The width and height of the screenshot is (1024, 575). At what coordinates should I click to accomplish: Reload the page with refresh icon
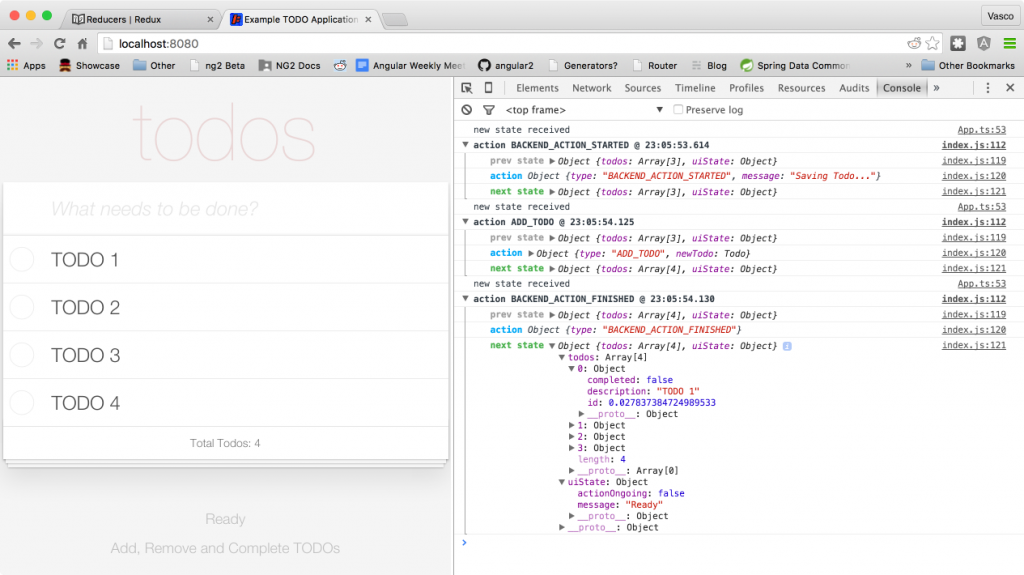coord(59,44)
